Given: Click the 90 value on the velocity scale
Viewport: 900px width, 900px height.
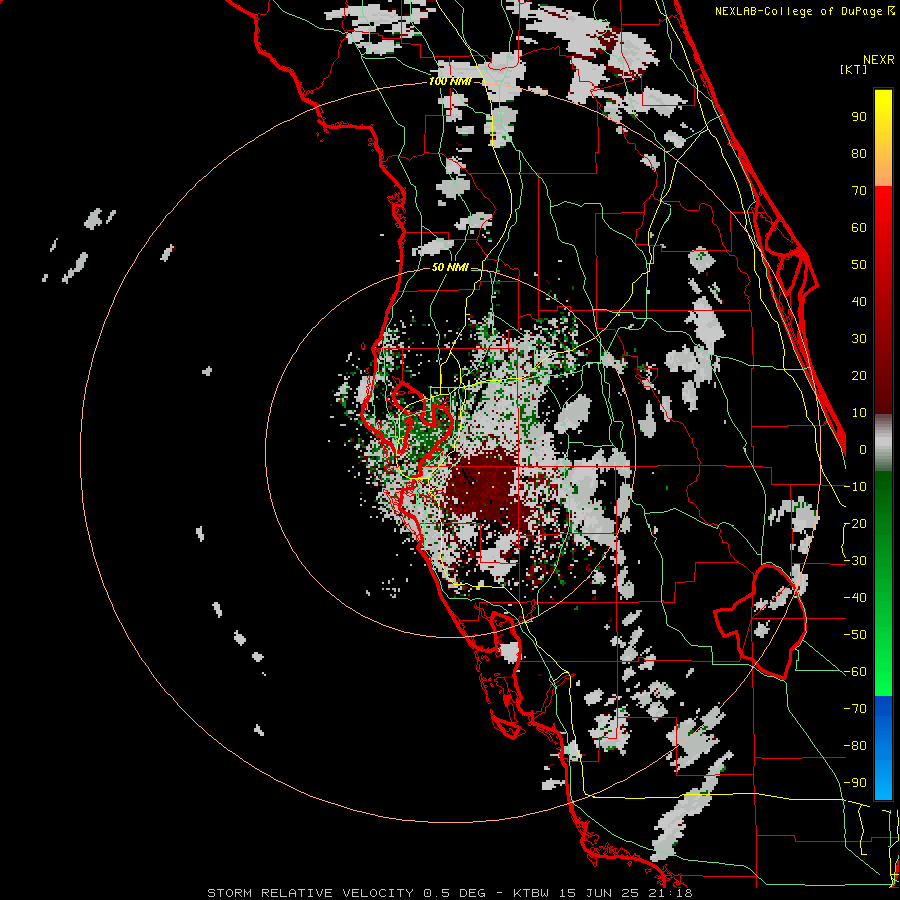Looking at the screenshot, I should pos(859,117).
